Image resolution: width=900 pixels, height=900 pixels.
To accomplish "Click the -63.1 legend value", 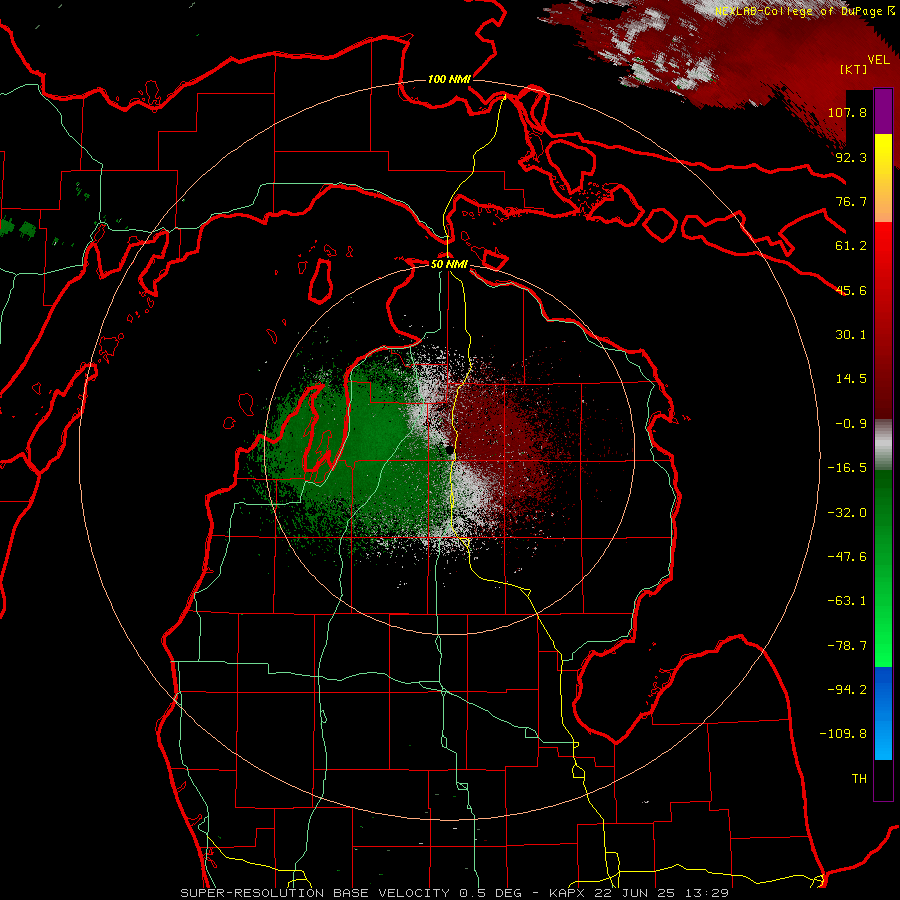I will tap(847, 601).
